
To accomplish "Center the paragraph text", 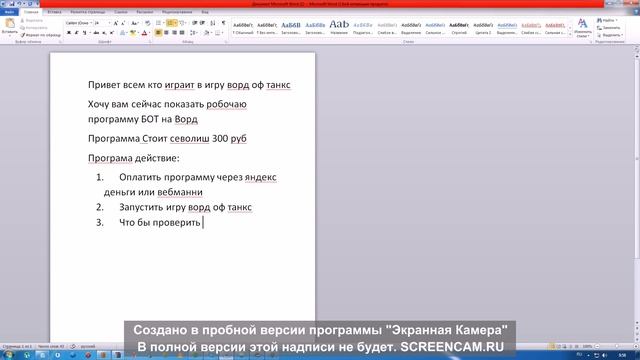I will 166,33.
